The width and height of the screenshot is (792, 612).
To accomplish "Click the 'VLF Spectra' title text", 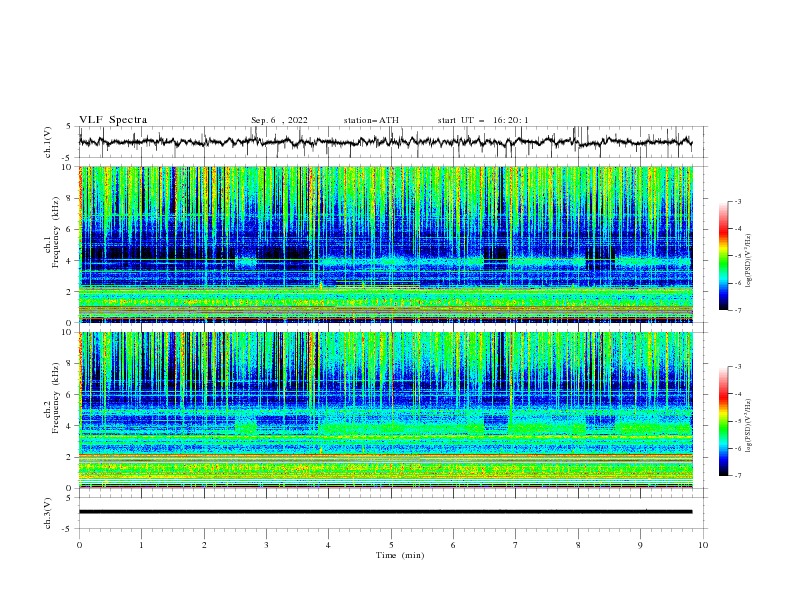I will (x=113, y=120).
